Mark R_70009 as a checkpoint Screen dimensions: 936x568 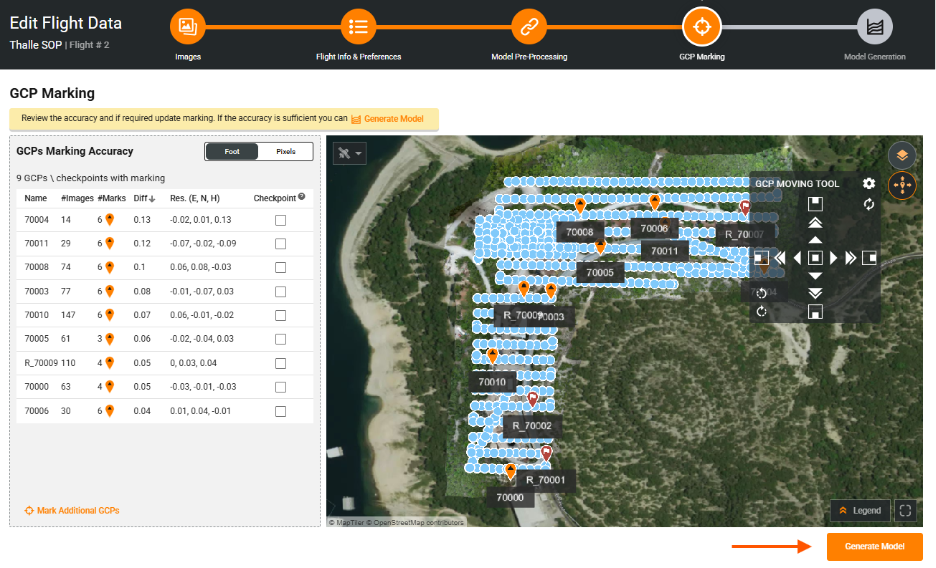(x=280, y=363)
